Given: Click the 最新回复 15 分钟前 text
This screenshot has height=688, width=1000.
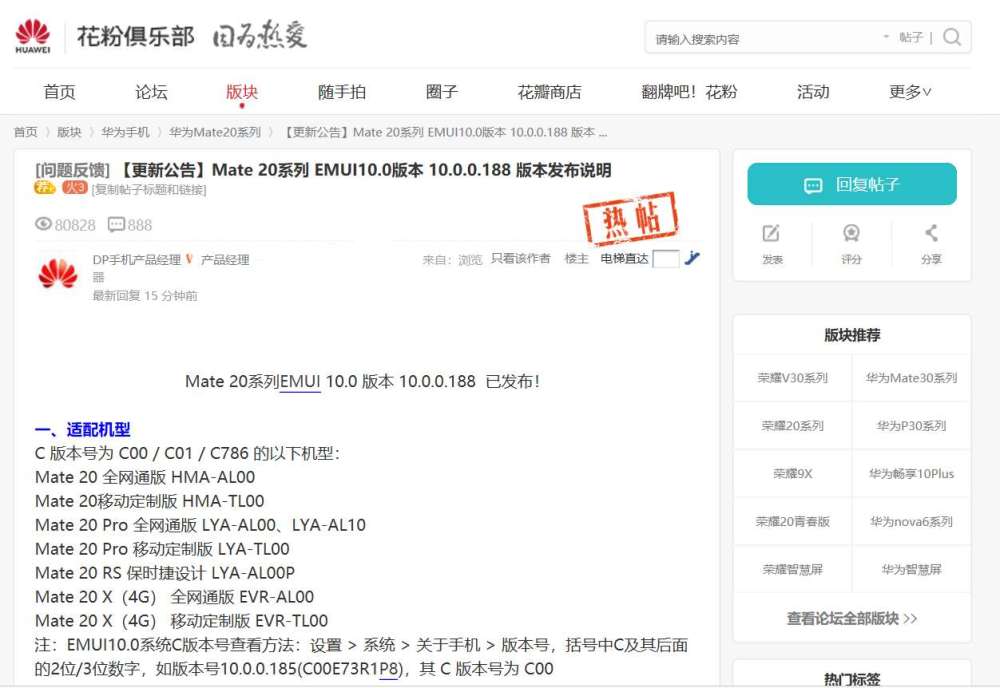Looking at the screenshot, I should 145,296.
